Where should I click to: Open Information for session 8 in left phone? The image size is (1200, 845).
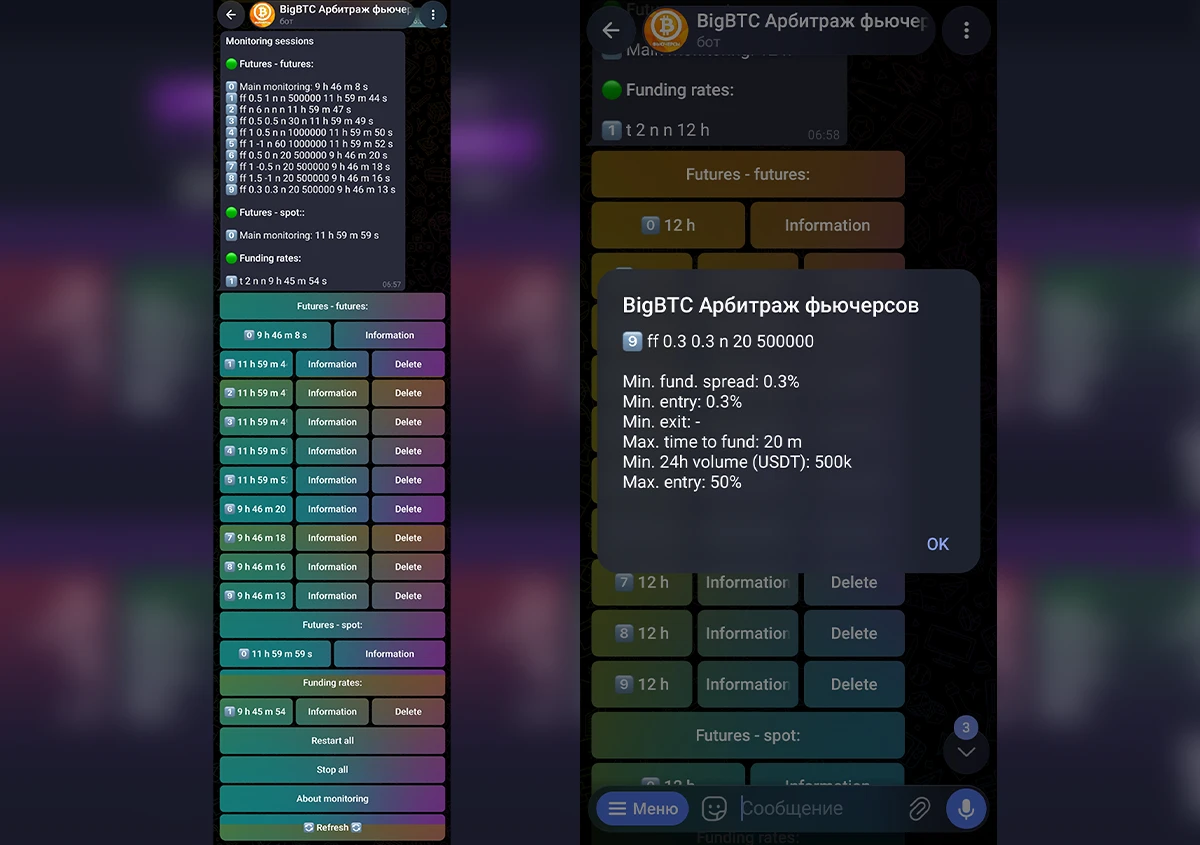(x=332, y=567)
